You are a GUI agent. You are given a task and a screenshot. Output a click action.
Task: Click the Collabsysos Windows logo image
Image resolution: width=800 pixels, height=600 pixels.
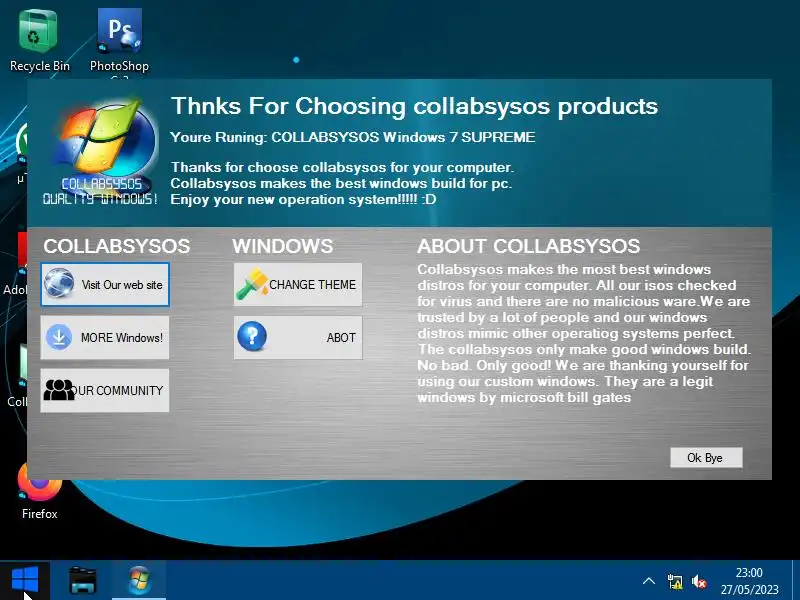pos(102,153)
